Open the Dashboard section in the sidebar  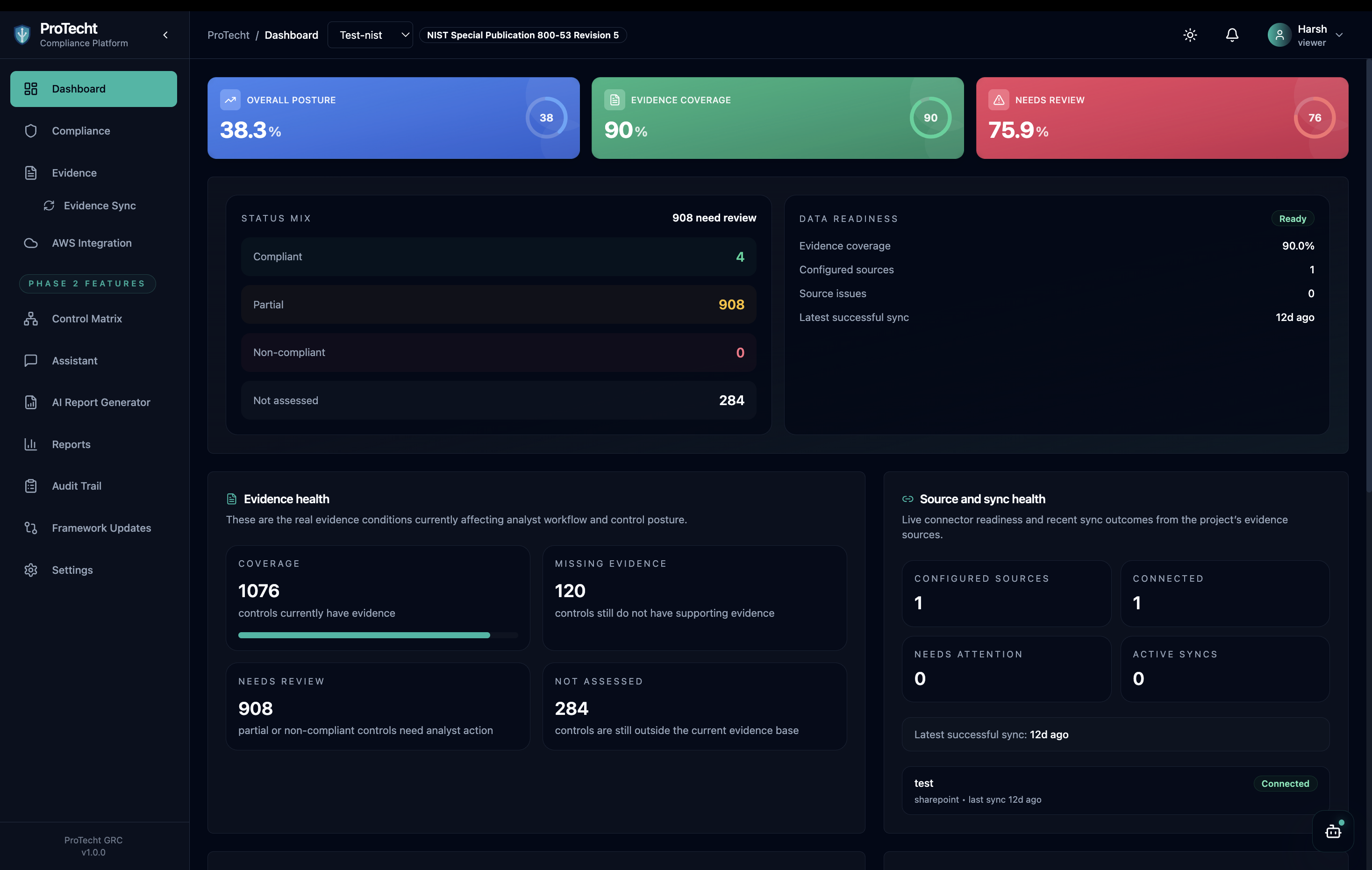pyautogui.click(x=78, y=89)
